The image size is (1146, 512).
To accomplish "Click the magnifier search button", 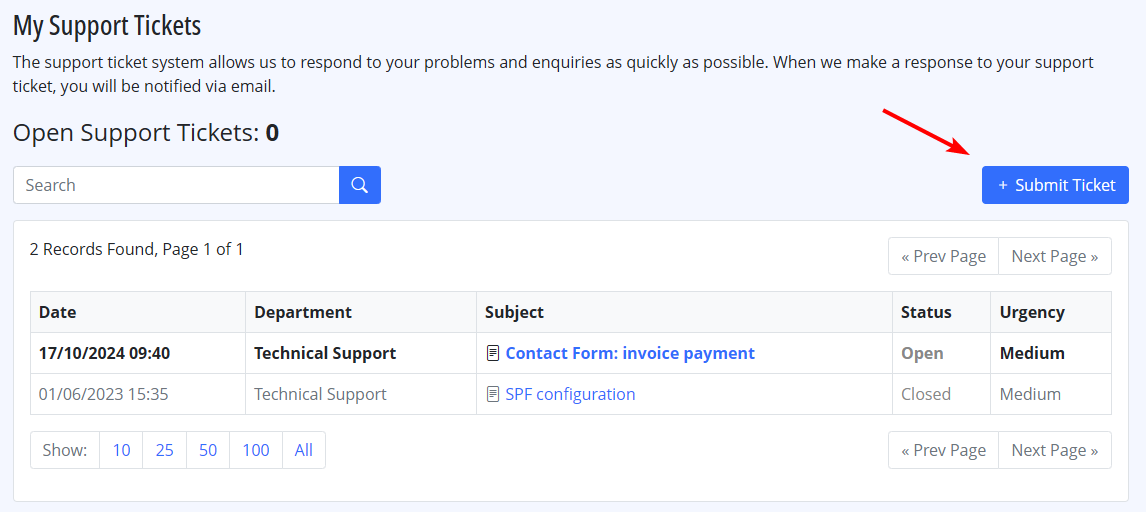I will pos(360,185).
